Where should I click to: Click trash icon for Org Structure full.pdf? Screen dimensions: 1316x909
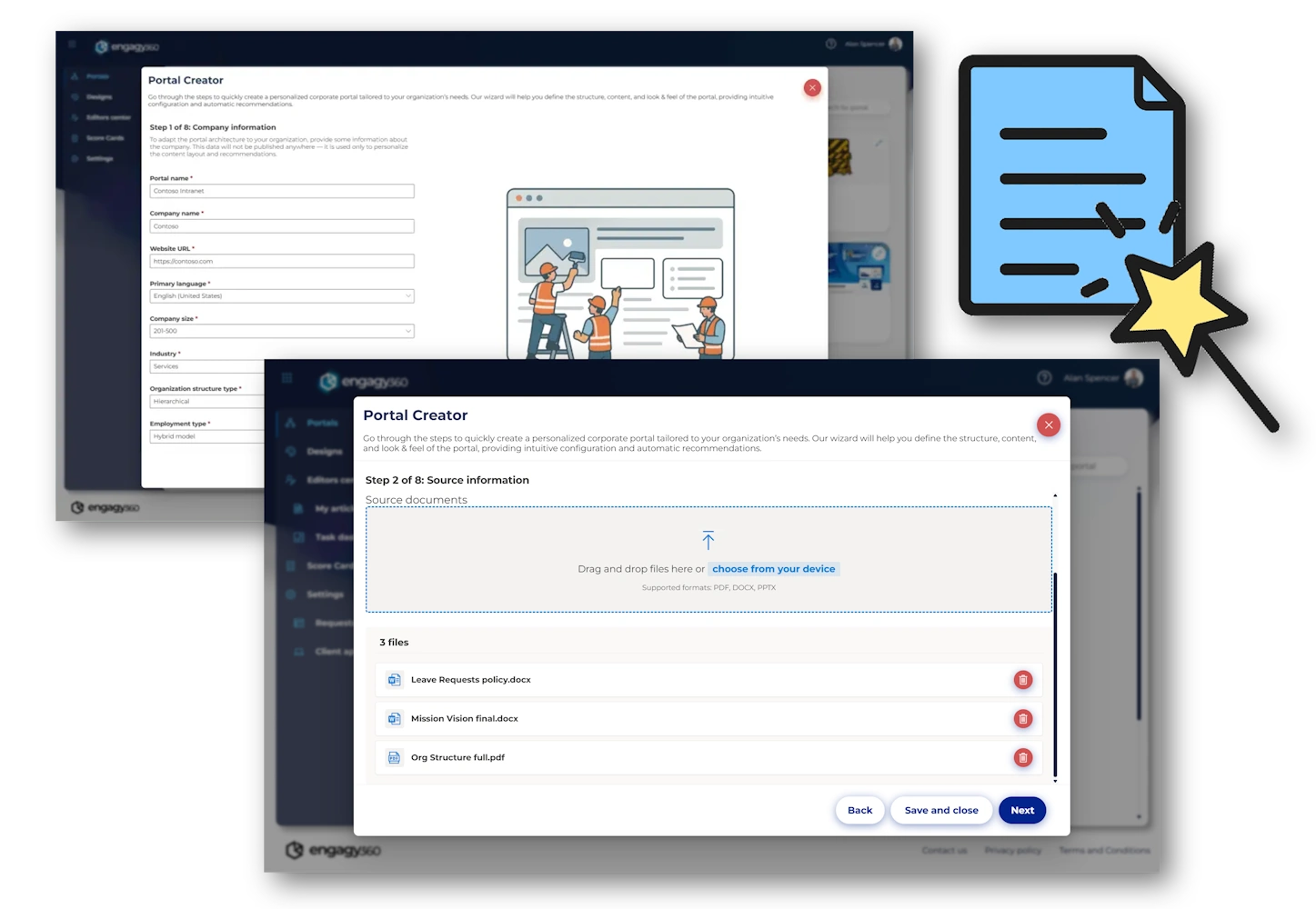click(1022, 758)
